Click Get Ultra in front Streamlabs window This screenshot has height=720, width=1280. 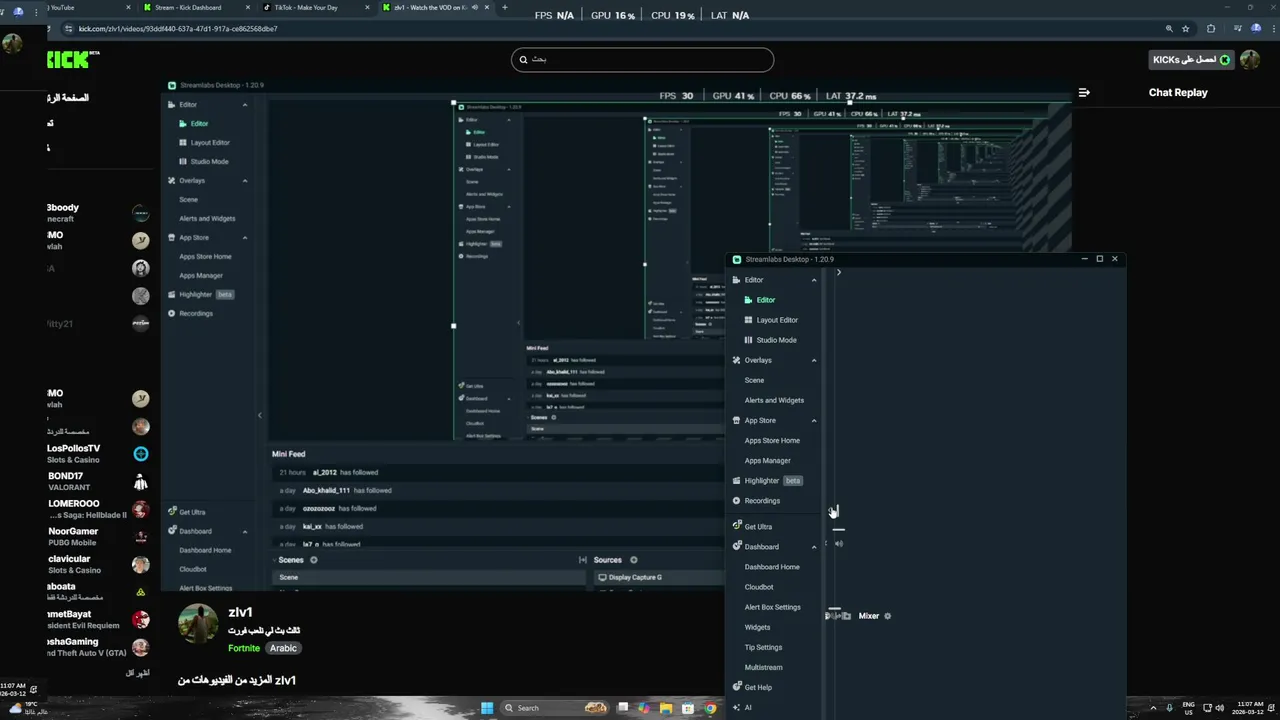[x=752, y=527]
